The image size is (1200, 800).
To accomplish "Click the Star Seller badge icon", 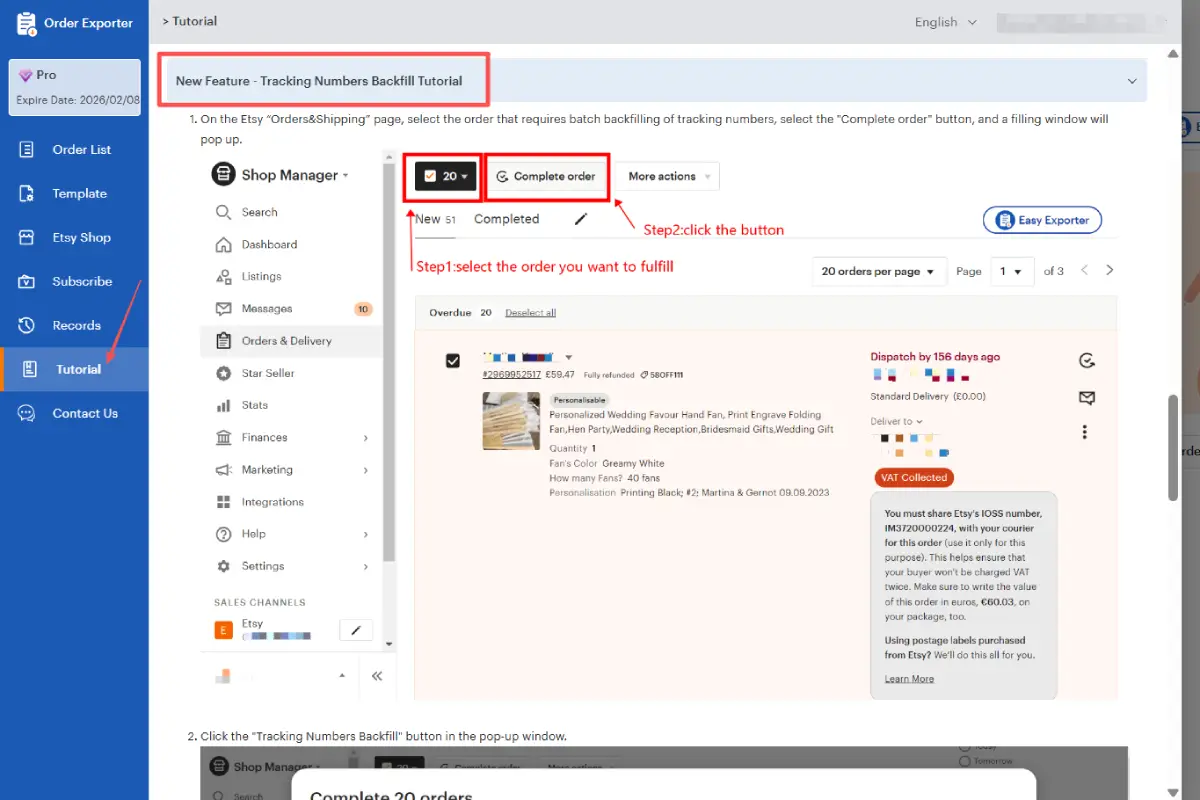I will tap(224, 373).
